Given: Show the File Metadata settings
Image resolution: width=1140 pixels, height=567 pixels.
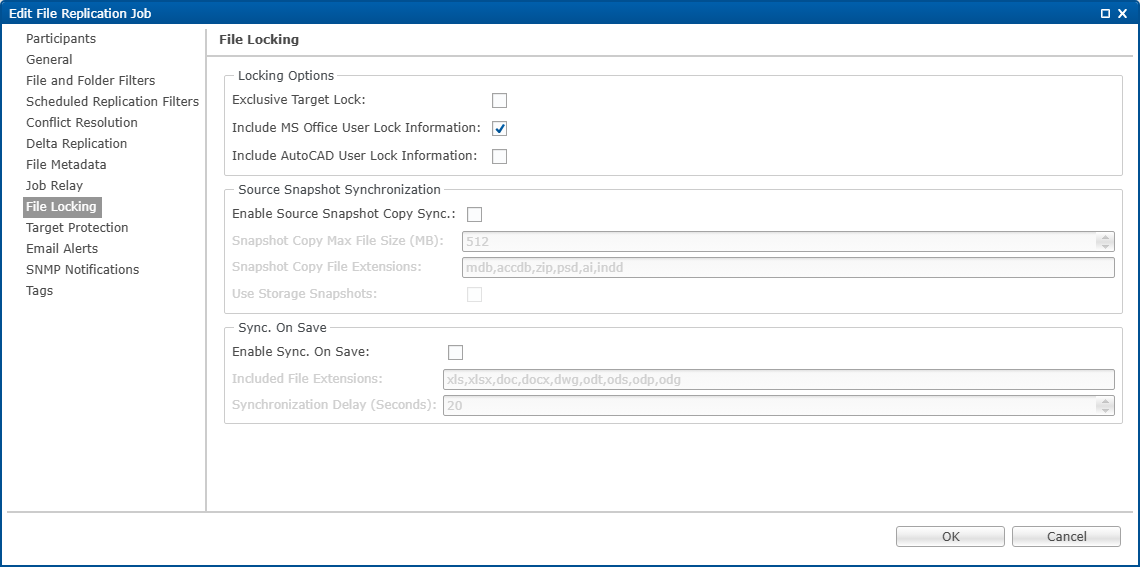Looking at the screenshot, I should point(66,165).
